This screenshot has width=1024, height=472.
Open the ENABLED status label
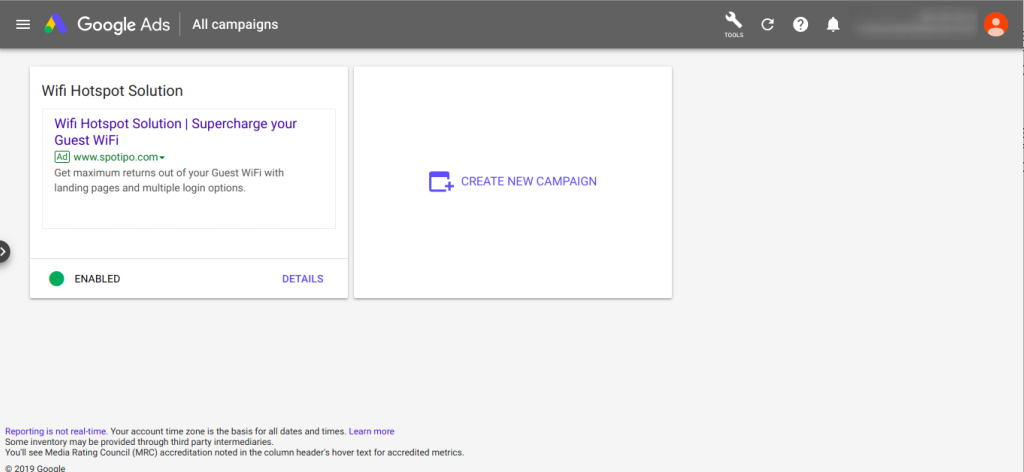[x=97, y=279]
